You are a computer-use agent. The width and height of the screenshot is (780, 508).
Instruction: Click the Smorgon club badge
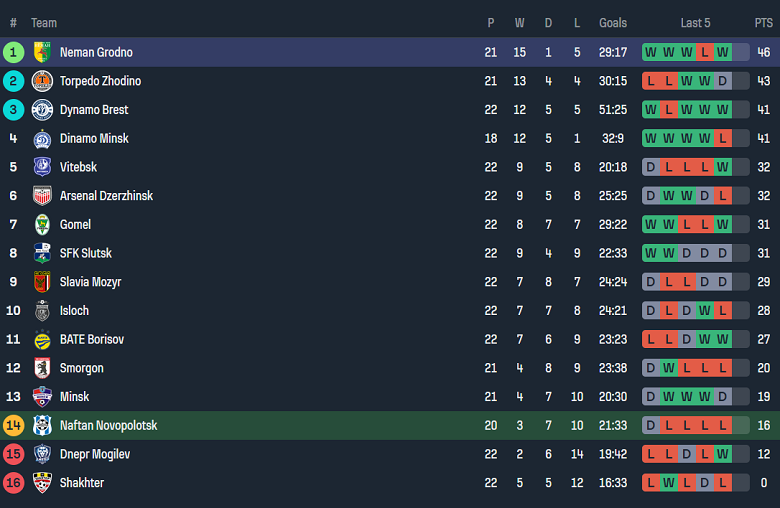(x=42, y=368)
